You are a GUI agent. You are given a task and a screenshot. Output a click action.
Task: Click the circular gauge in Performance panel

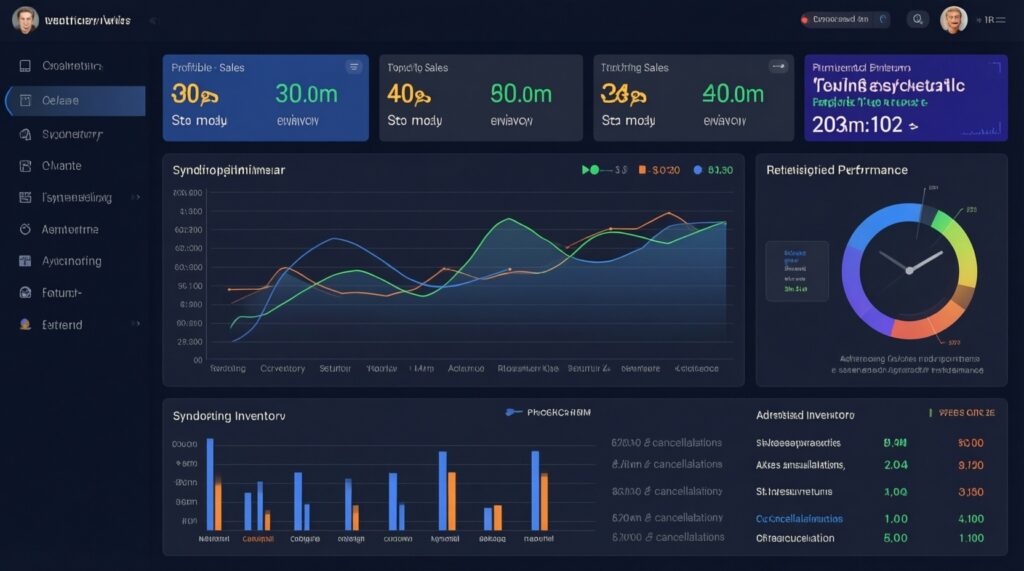coord(909,270)
